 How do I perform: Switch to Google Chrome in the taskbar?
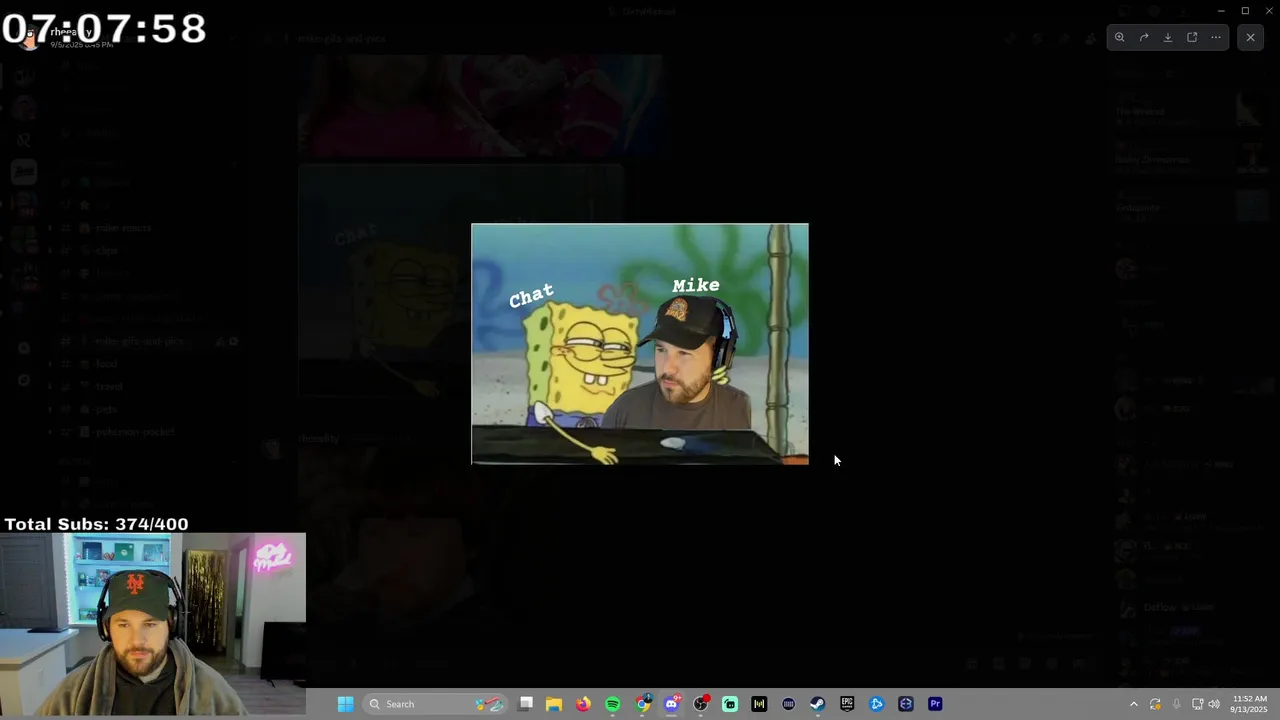point(642,704)
